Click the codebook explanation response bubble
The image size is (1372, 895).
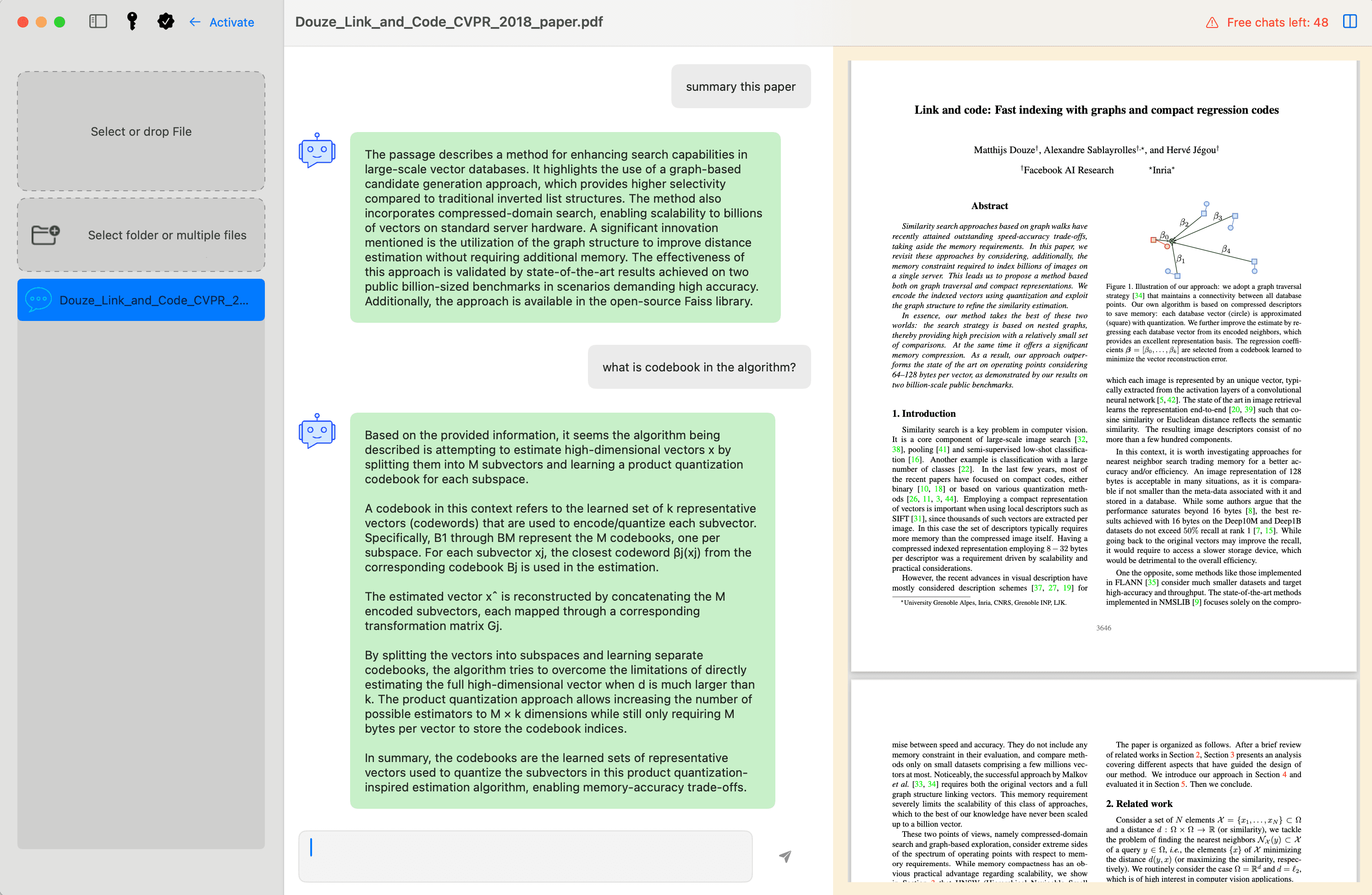pyautogui.click(x=562, y=611)
